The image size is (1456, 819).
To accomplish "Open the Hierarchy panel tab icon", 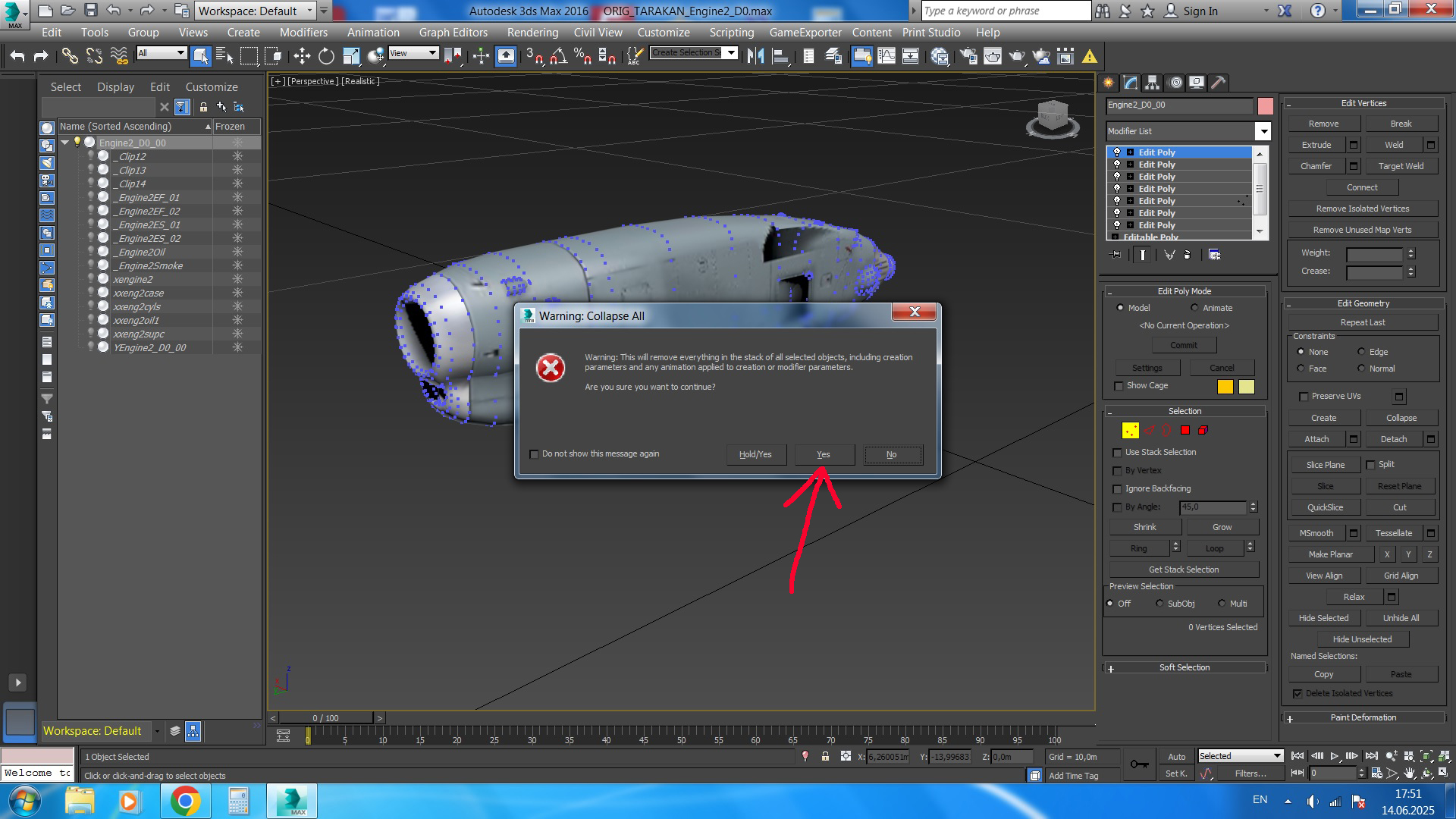I will (x=1153, y=83).
